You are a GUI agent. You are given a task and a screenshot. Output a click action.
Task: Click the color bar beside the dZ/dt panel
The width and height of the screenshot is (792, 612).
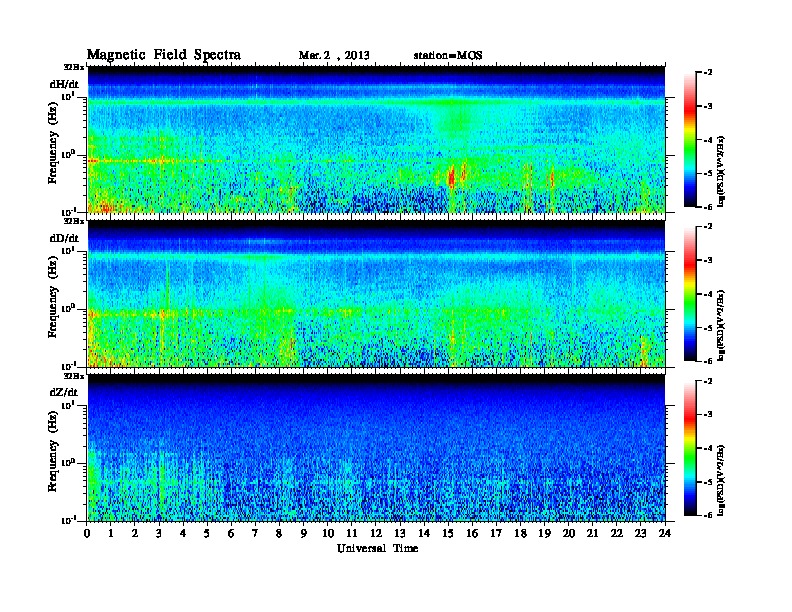(x=690, y=448)
